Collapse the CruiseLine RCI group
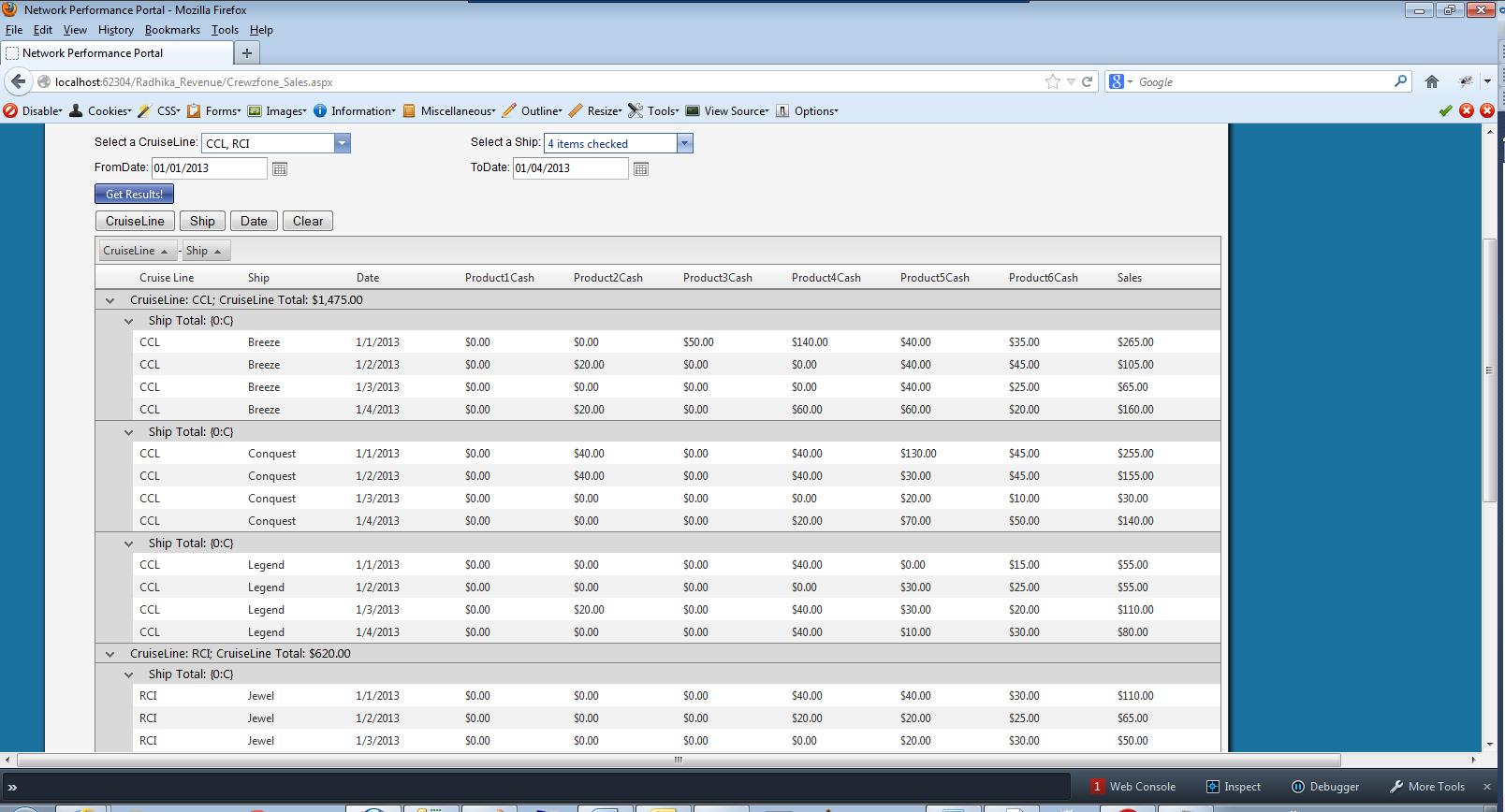The image size is (1505, 812). (110, 654)
